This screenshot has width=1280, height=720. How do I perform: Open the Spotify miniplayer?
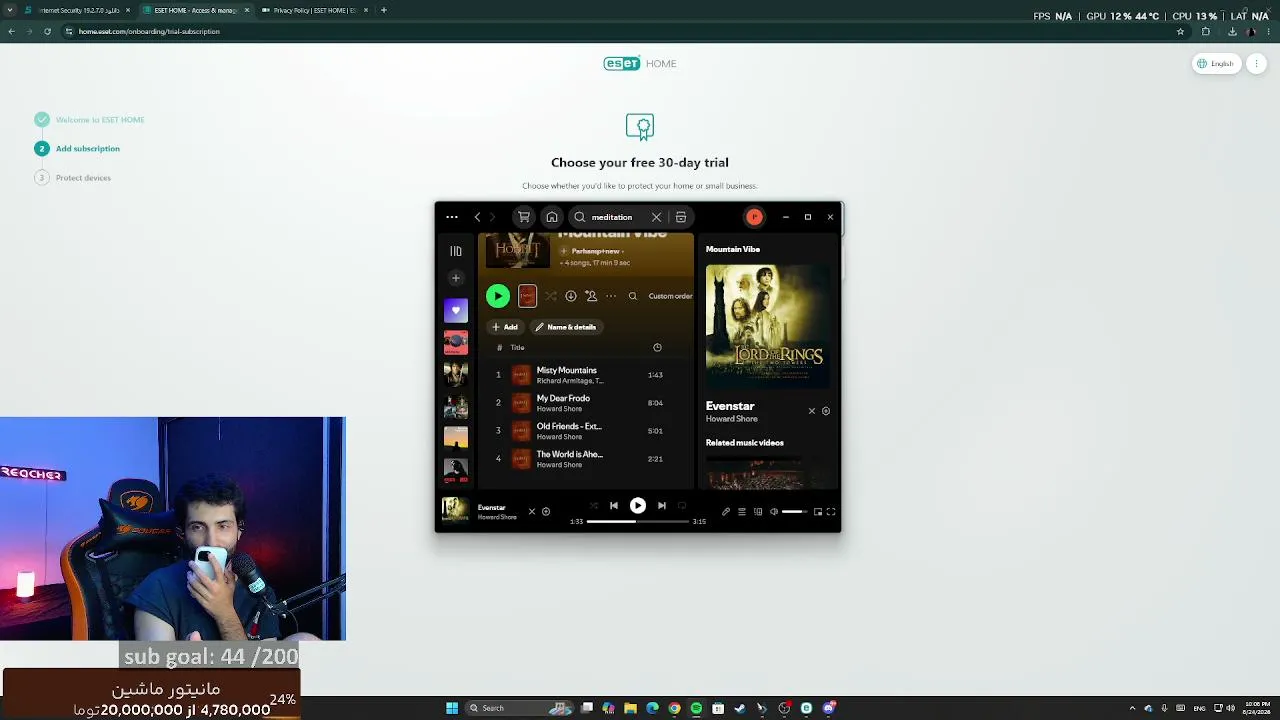pos(818,512)
